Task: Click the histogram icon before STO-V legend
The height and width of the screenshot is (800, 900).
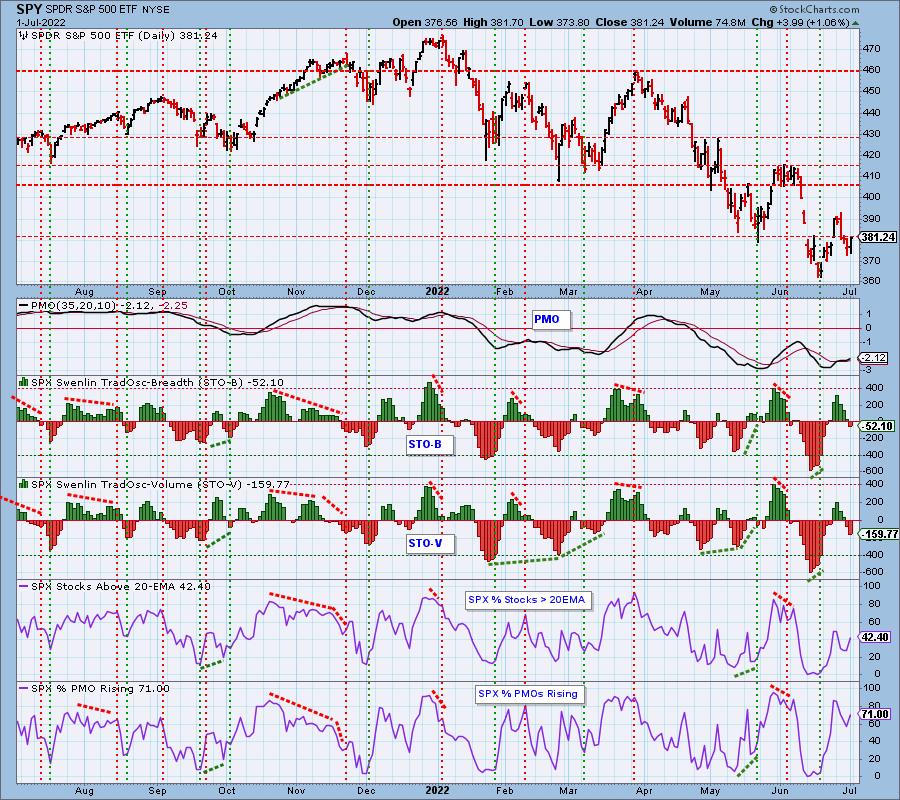Action: (24, 484)
